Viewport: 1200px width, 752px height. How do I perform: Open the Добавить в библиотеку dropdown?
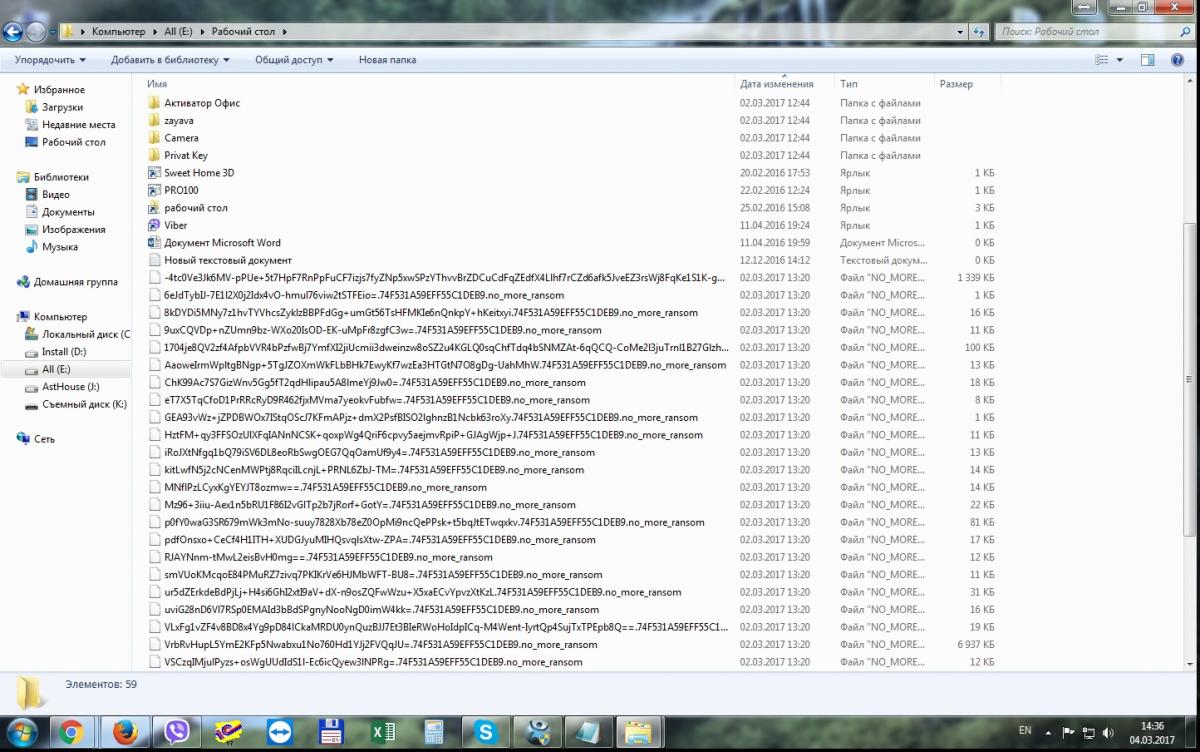tap(169, 60)
